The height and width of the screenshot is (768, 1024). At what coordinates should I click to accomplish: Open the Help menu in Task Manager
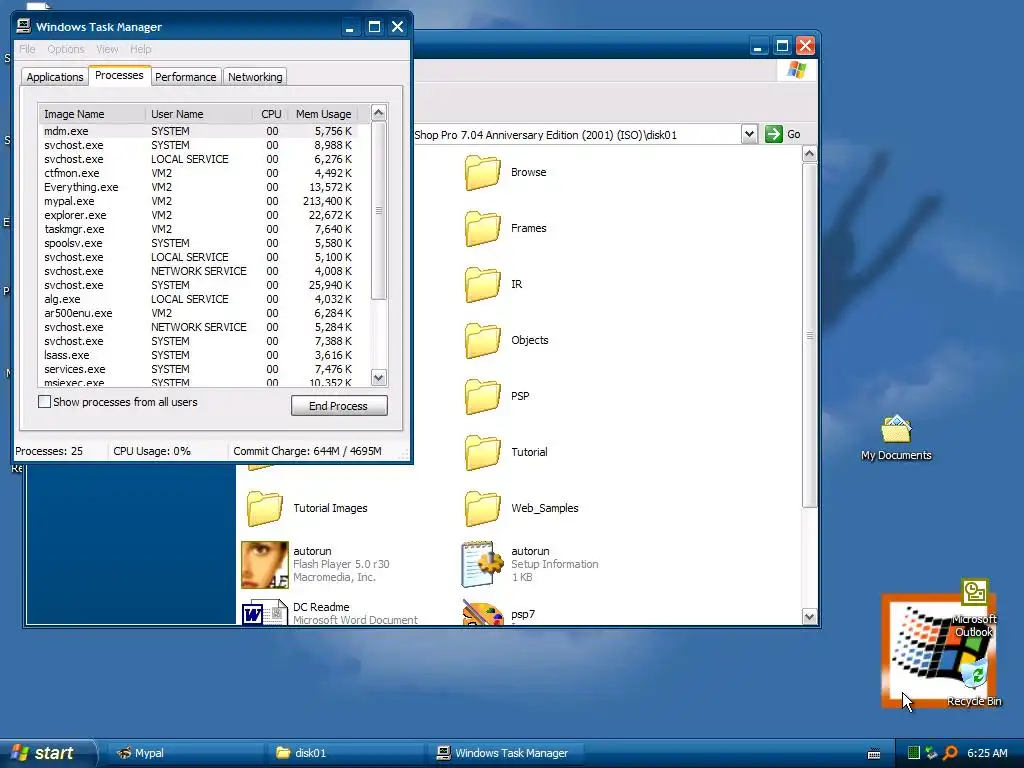[x=140, y=49]
